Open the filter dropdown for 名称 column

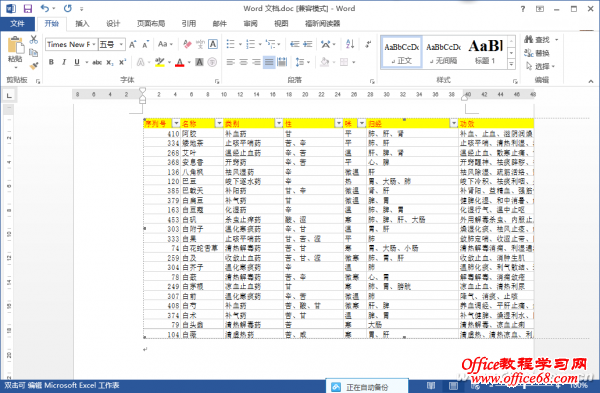[x=219, y=123]
